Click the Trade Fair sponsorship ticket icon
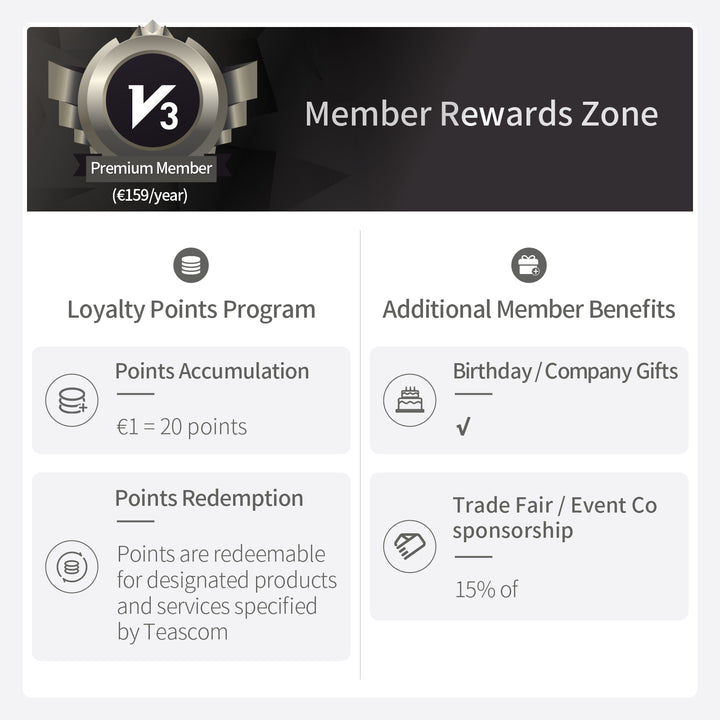This screenshot has width=720, height=720. pos(410,546)
